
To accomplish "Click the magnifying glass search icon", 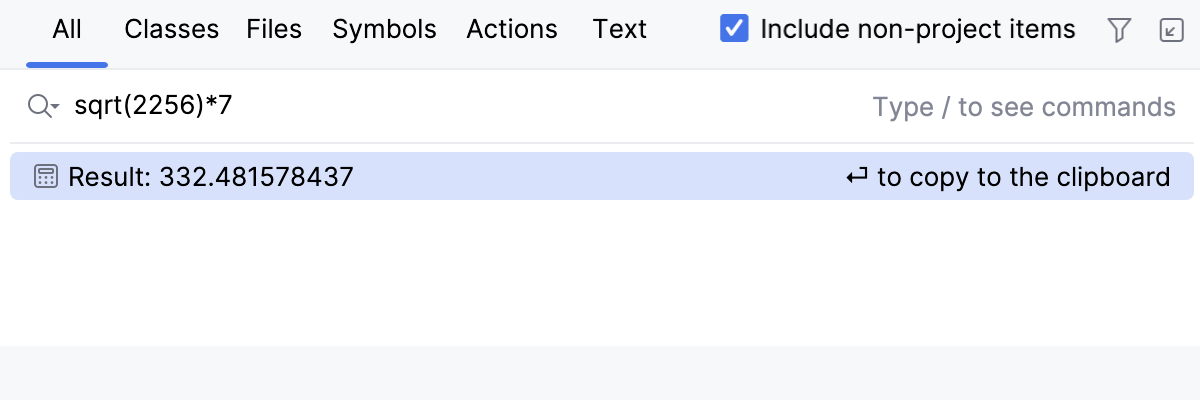I will tap(38, 106).
